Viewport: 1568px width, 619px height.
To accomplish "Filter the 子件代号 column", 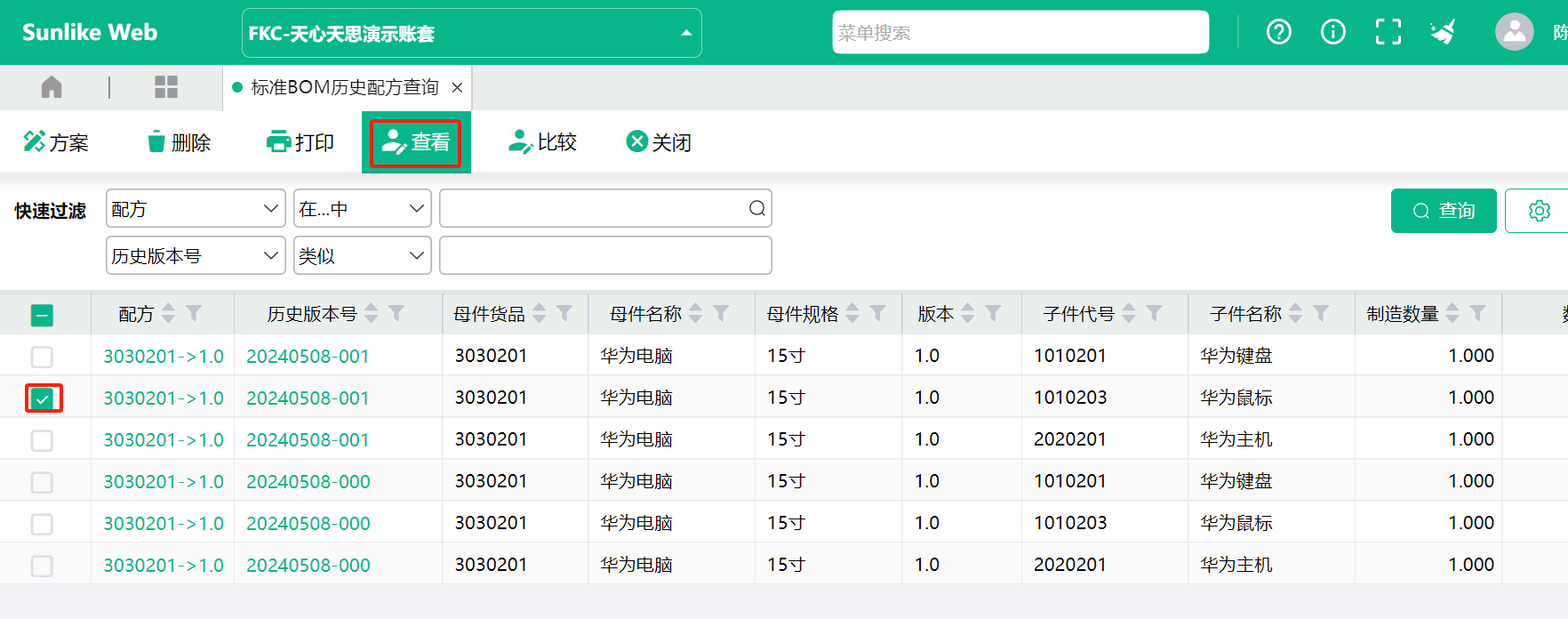I will click(1154, 313).
